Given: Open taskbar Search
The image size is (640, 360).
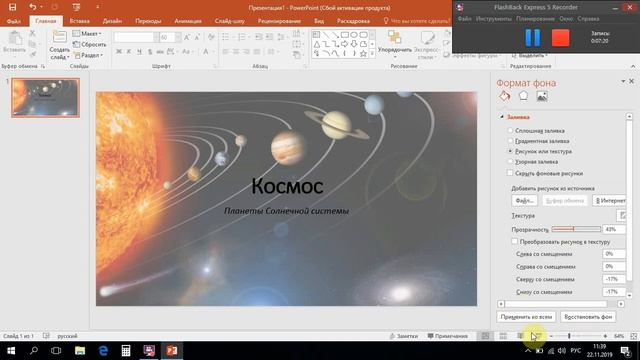Looking at the screenshot, I should [x=34, y=351].
